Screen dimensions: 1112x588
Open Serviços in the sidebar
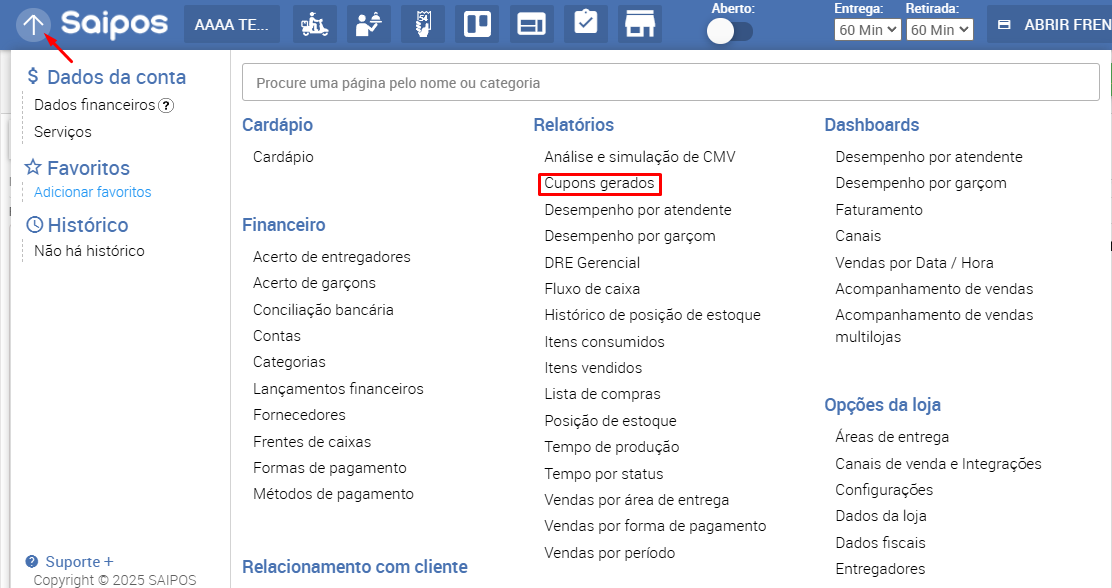tap(62, 132)
